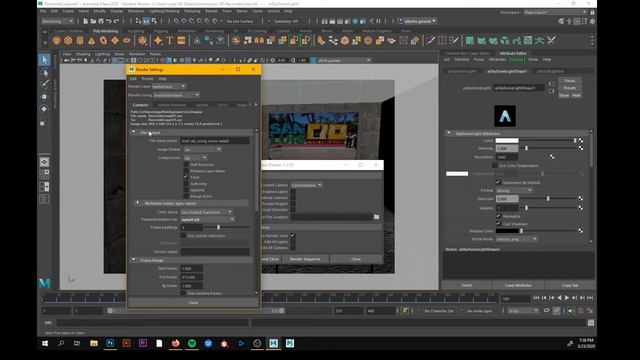This screenshot has height=360, width=640.
Task: Click the Render Sequence button
Action: point(305,259)
